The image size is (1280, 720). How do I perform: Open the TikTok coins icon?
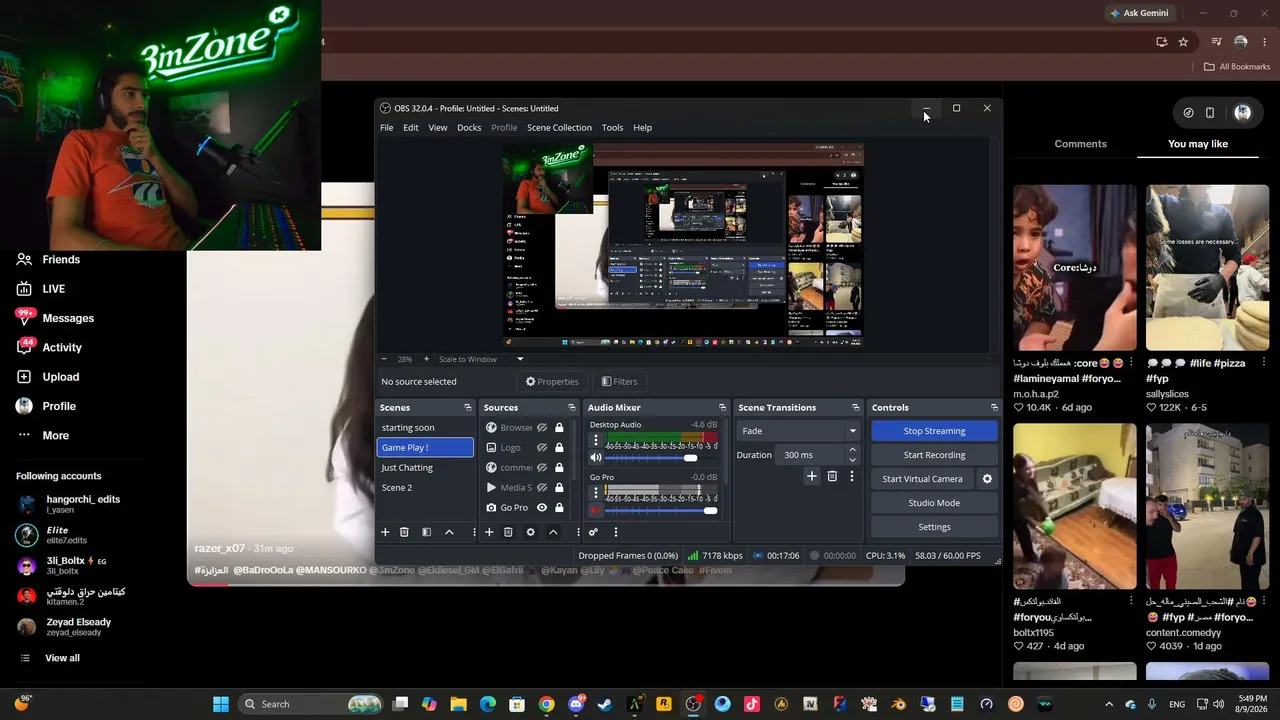1188,113
